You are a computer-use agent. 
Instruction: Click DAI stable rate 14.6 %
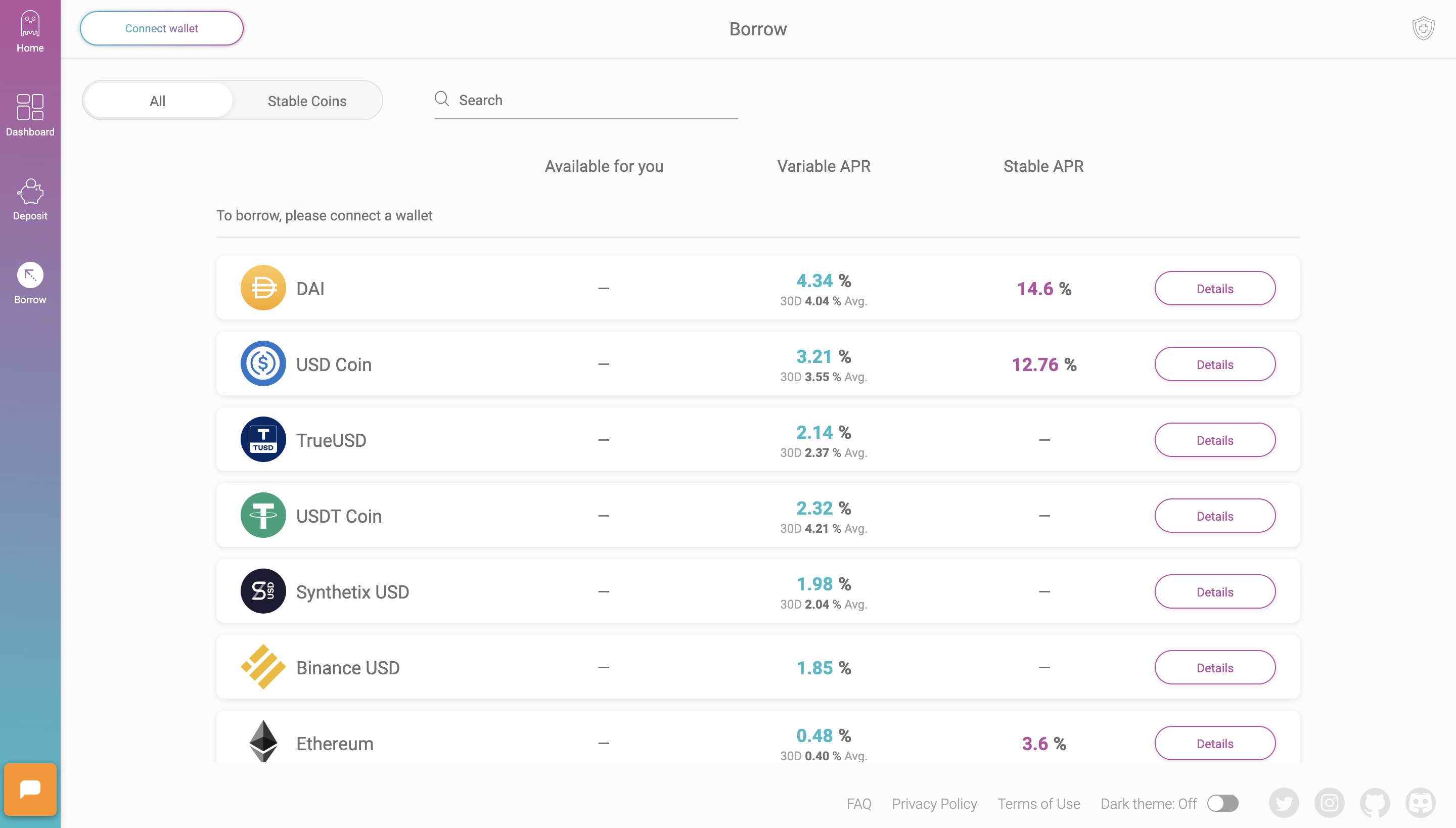pos(1044,288)
